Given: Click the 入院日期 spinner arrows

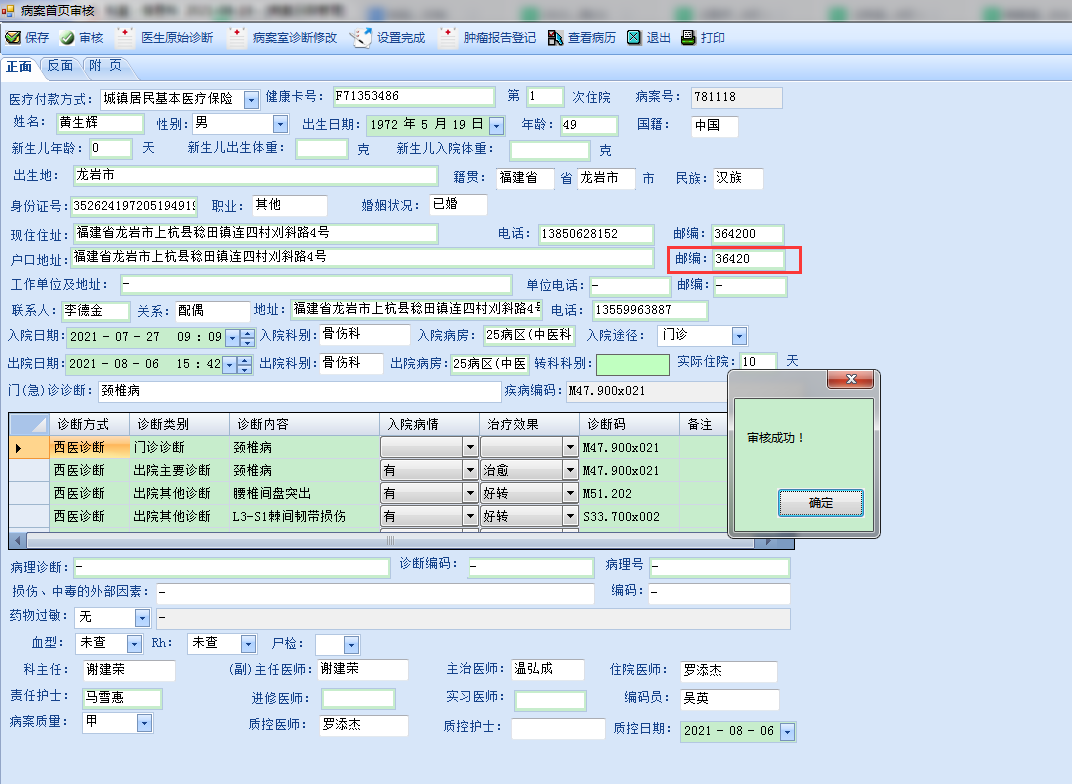Looking at the screenshot, I should pos(245,338).
